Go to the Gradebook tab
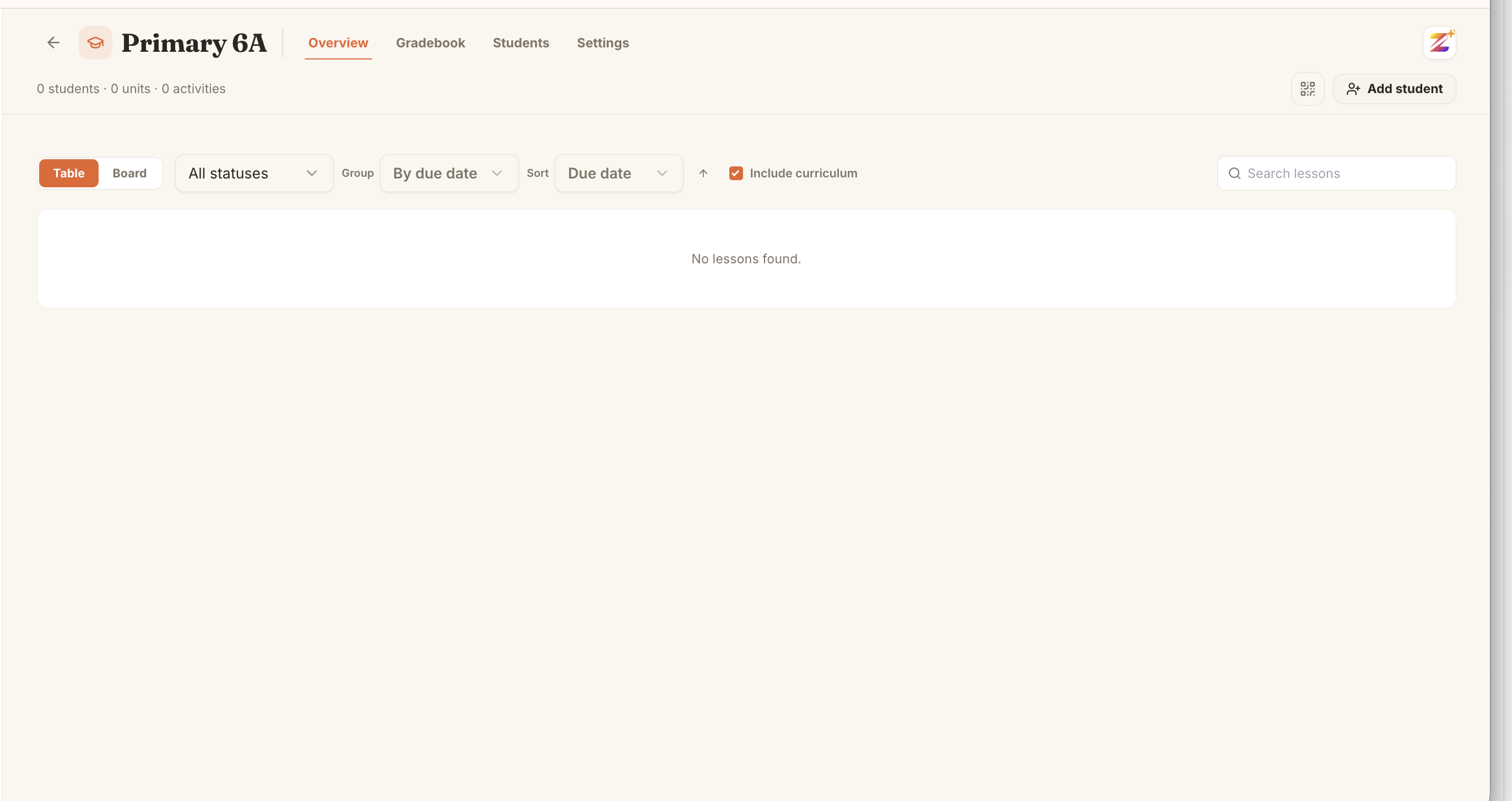 tap(430, 43)
